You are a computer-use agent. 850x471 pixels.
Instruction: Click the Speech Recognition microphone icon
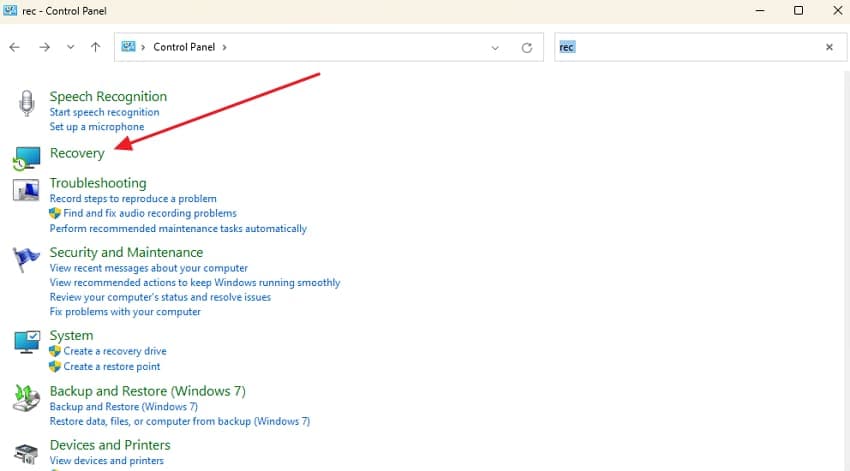[x=26, y=103]
